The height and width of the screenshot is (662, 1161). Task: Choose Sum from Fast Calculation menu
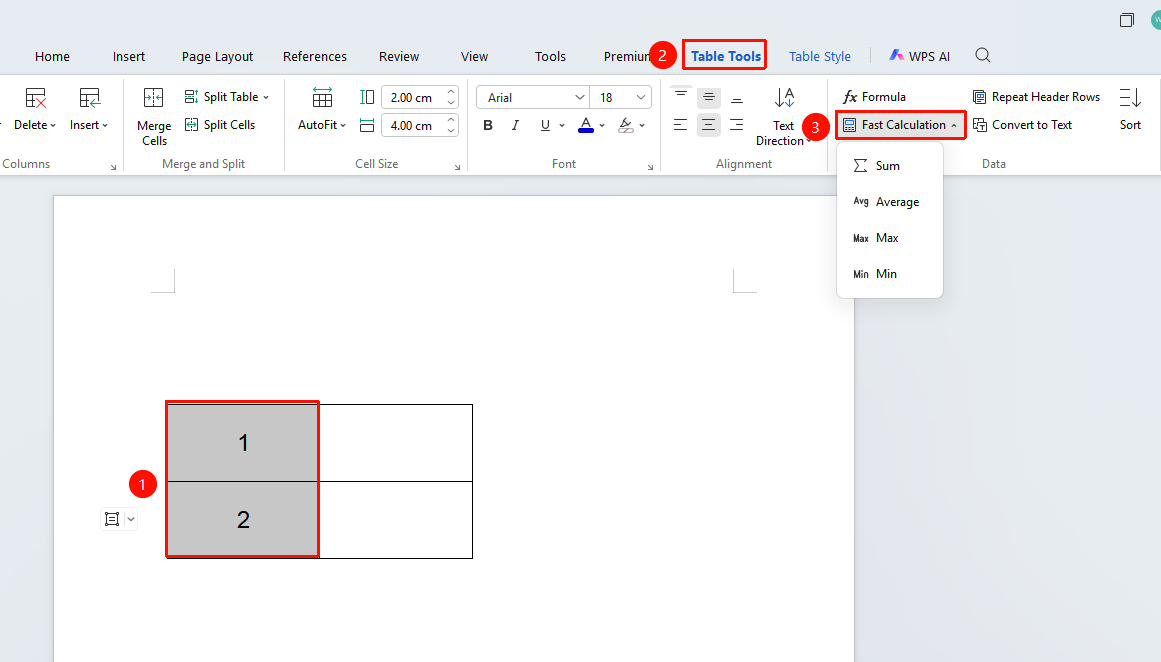pyautogui.click(x=889, y=166)
